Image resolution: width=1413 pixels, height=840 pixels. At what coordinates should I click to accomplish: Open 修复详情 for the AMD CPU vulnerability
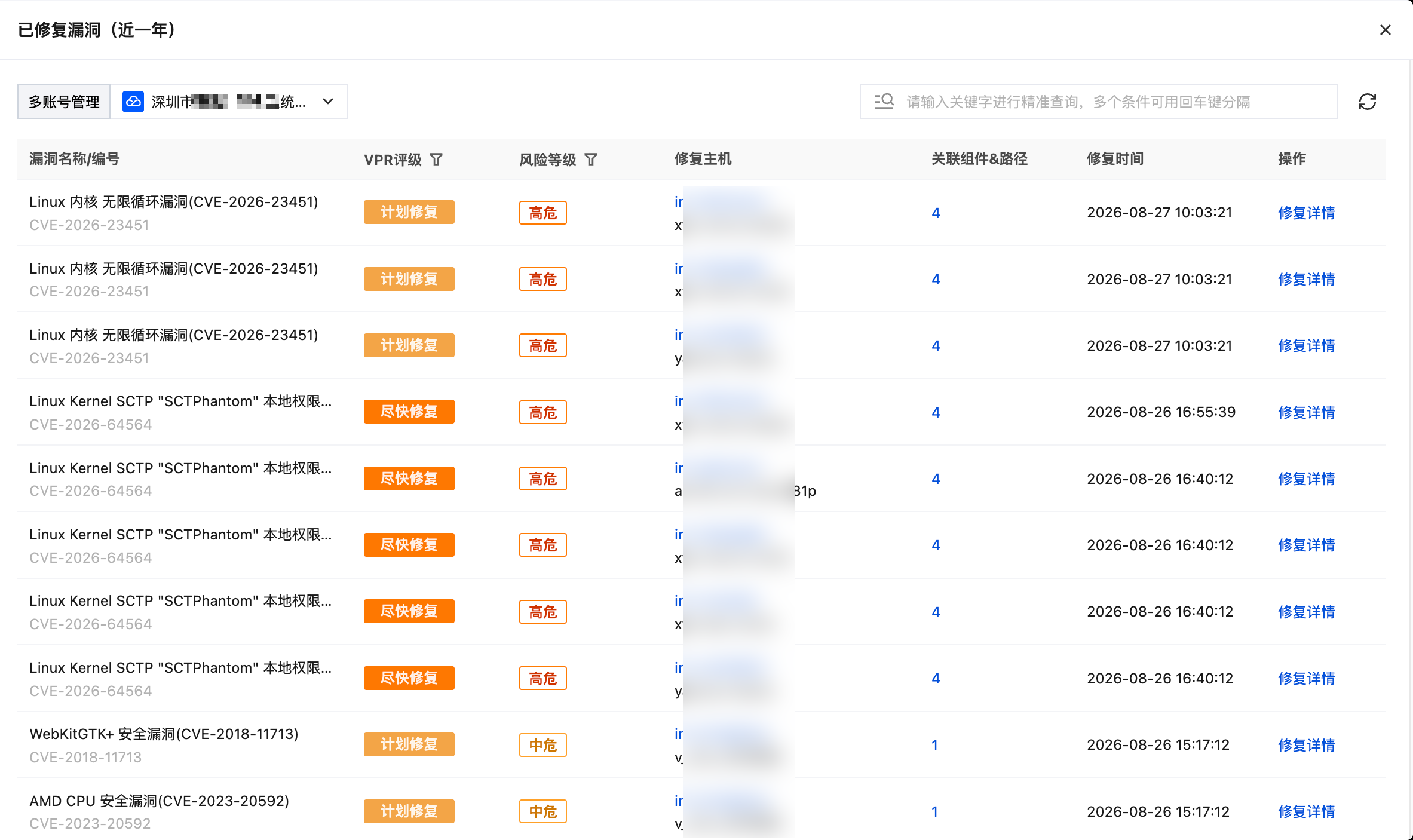1306,811
